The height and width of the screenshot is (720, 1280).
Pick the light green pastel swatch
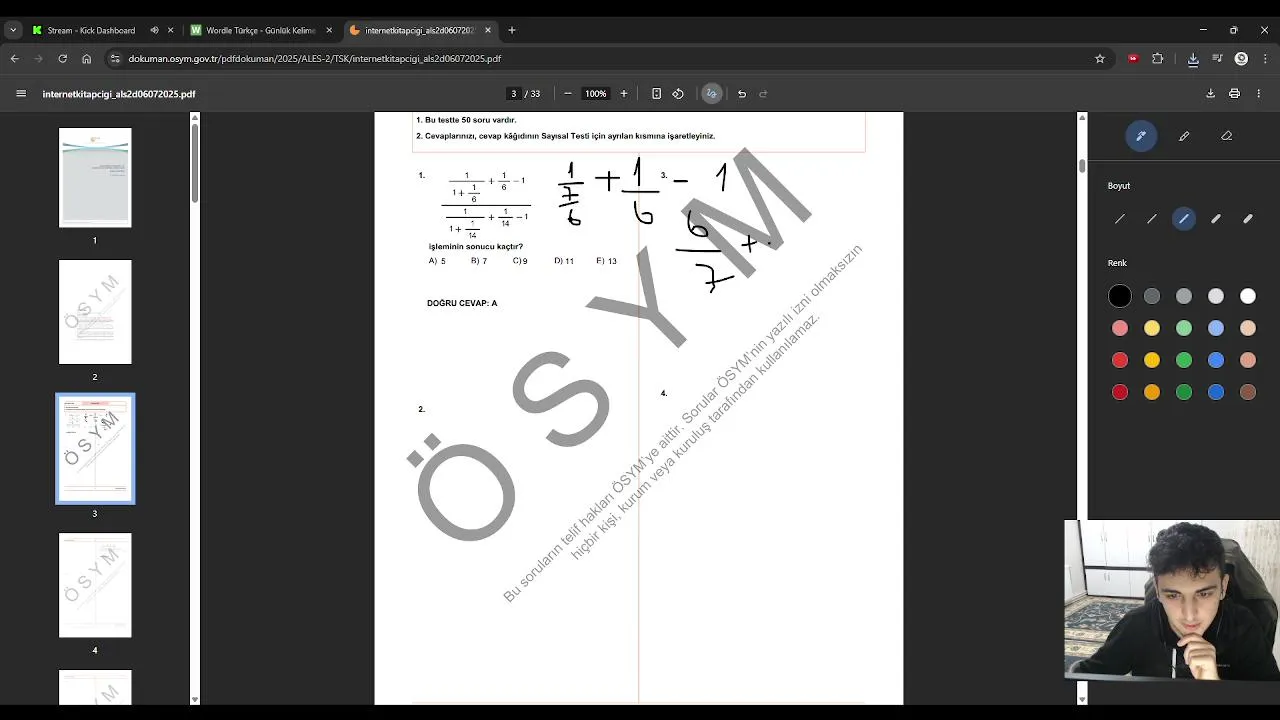1184,328
